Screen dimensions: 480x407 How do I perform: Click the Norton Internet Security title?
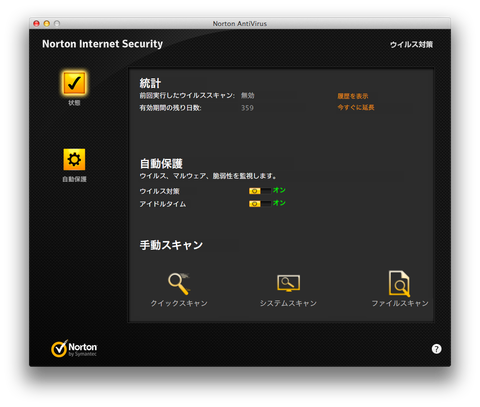(x=102, y=44)
